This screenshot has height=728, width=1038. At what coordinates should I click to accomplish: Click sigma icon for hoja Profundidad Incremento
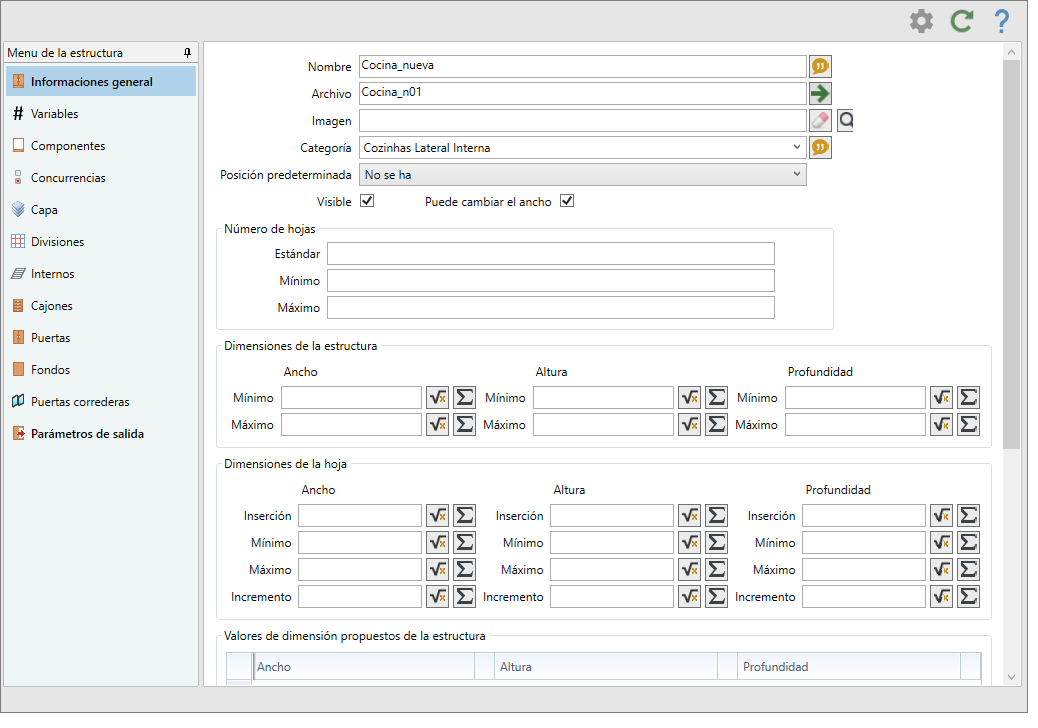(x=968, y=596)
